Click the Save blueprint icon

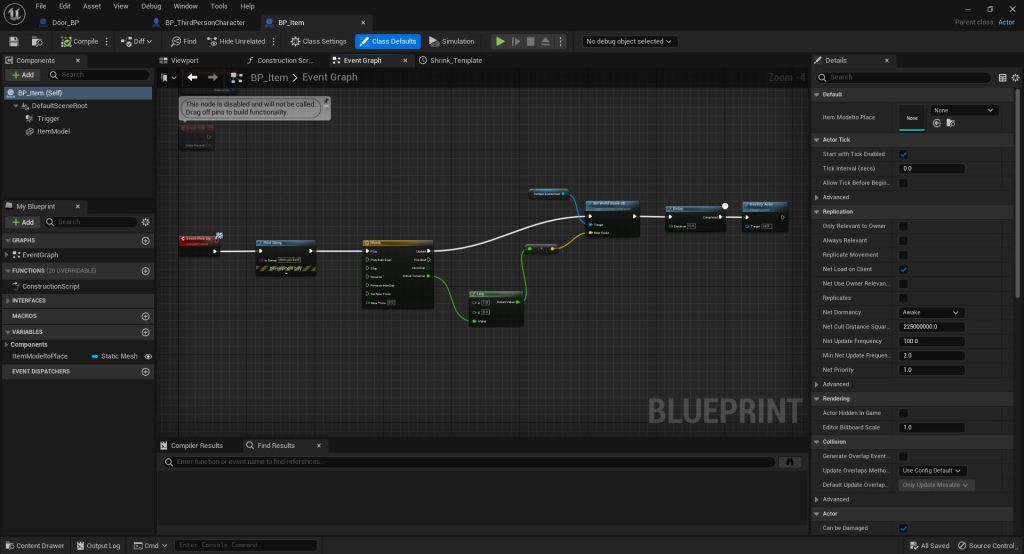pyautogui.click(x=14, y=41)
